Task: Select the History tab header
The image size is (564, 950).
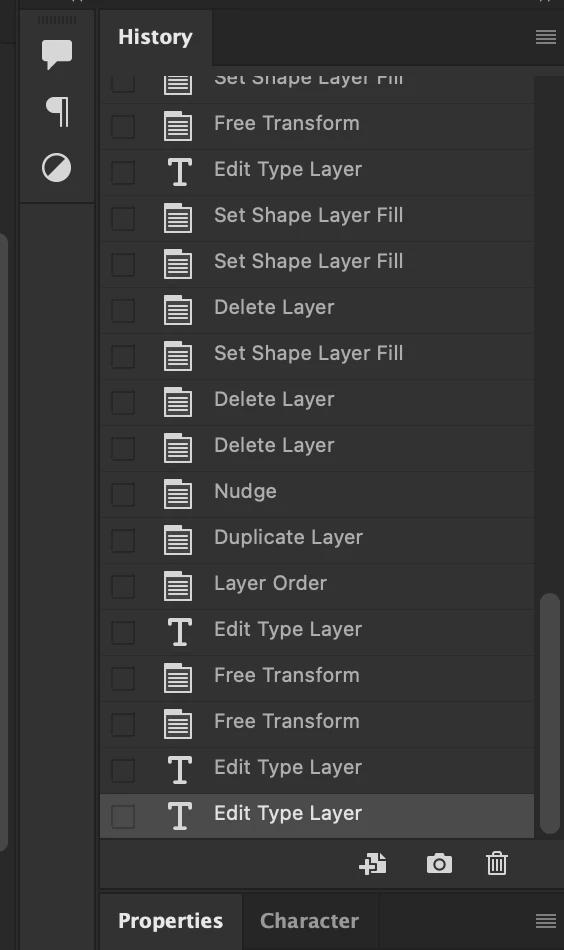Action: pos(156,37)
